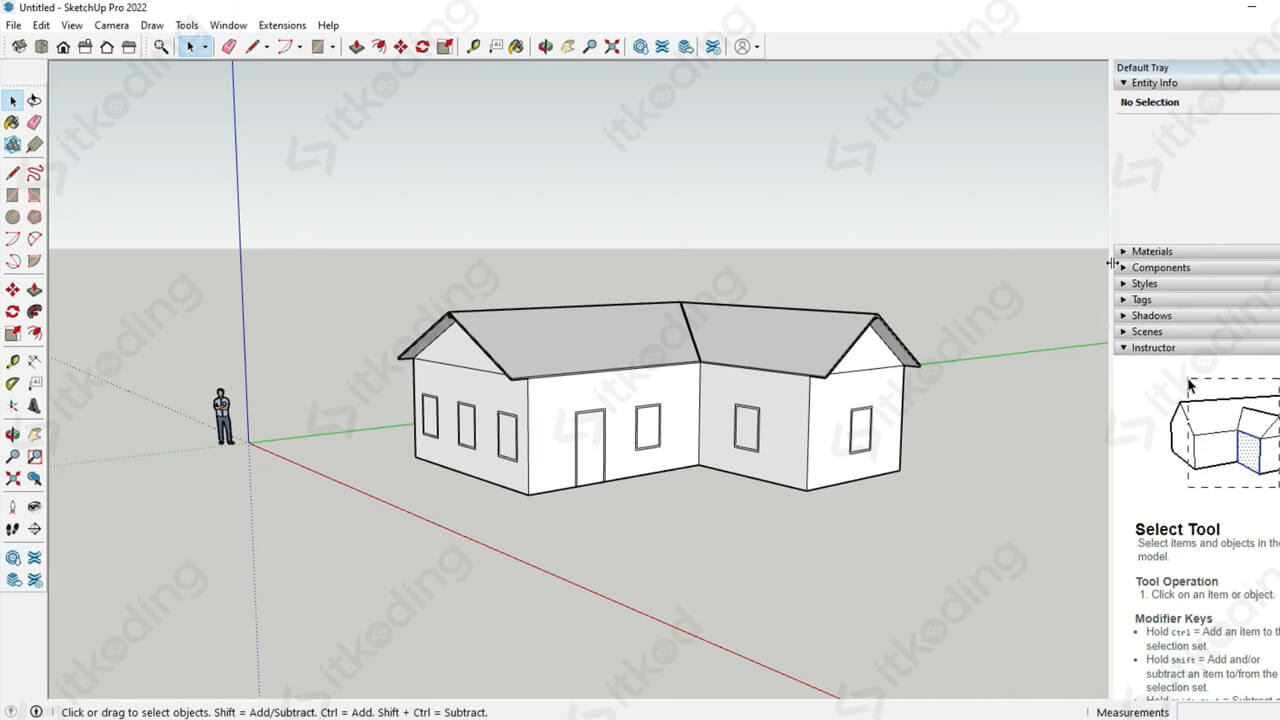1280x720 pixels.
Task: Switch to Front view house icon
Action: click(63, 46)
